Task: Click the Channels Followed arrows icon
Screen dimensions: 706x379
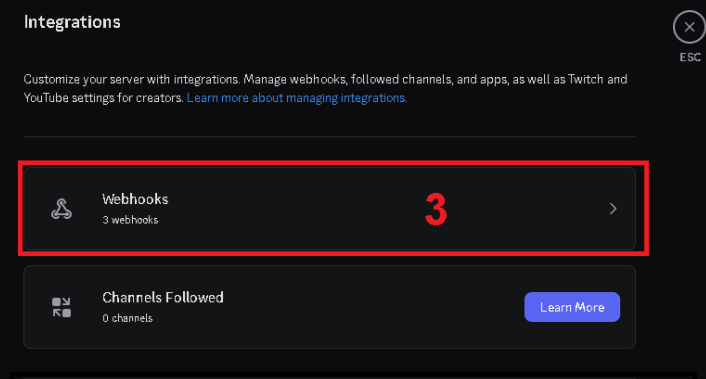Action: [61, 307]
